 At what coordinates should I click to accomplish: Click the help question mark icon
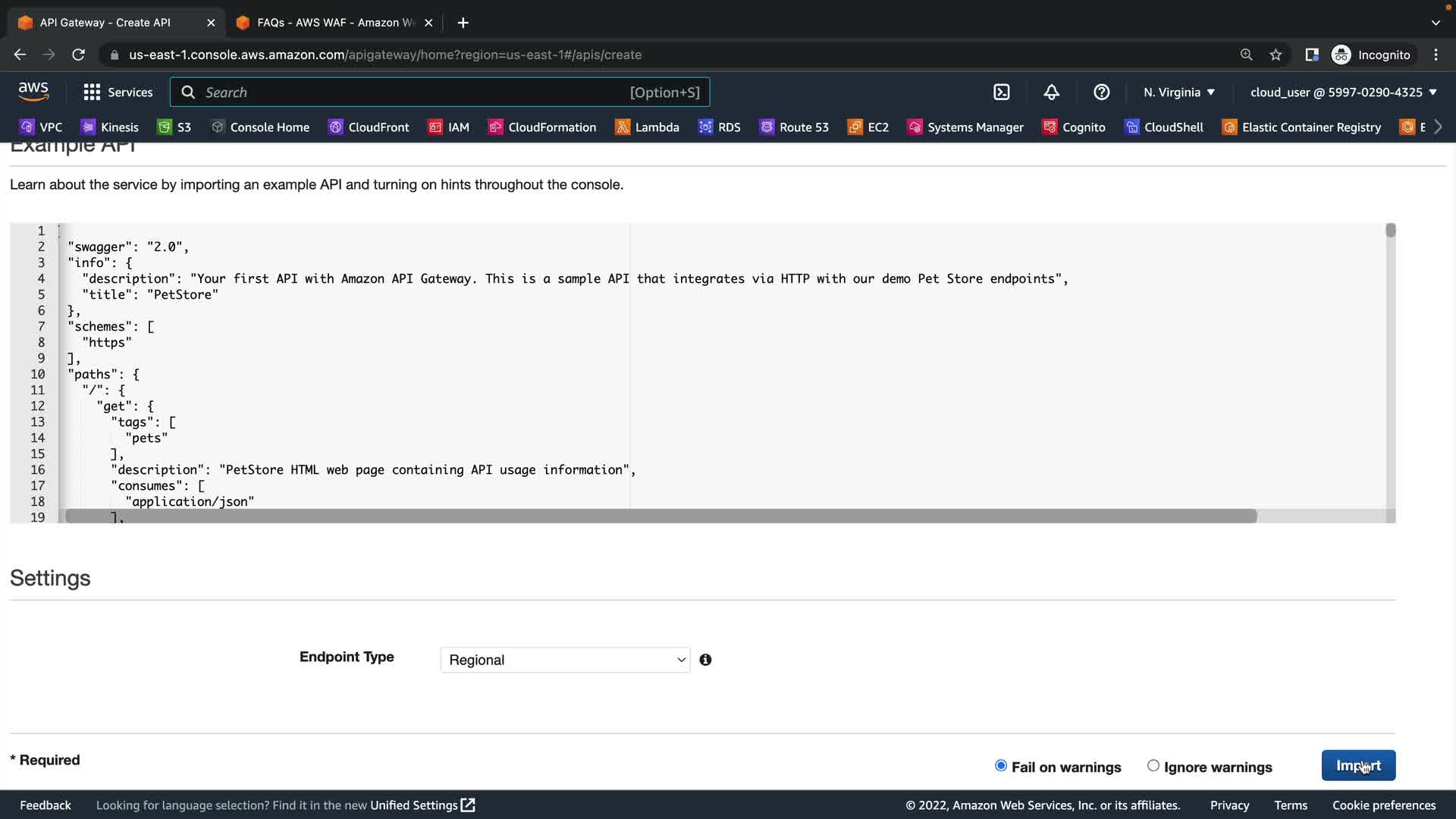[1101, 93]
